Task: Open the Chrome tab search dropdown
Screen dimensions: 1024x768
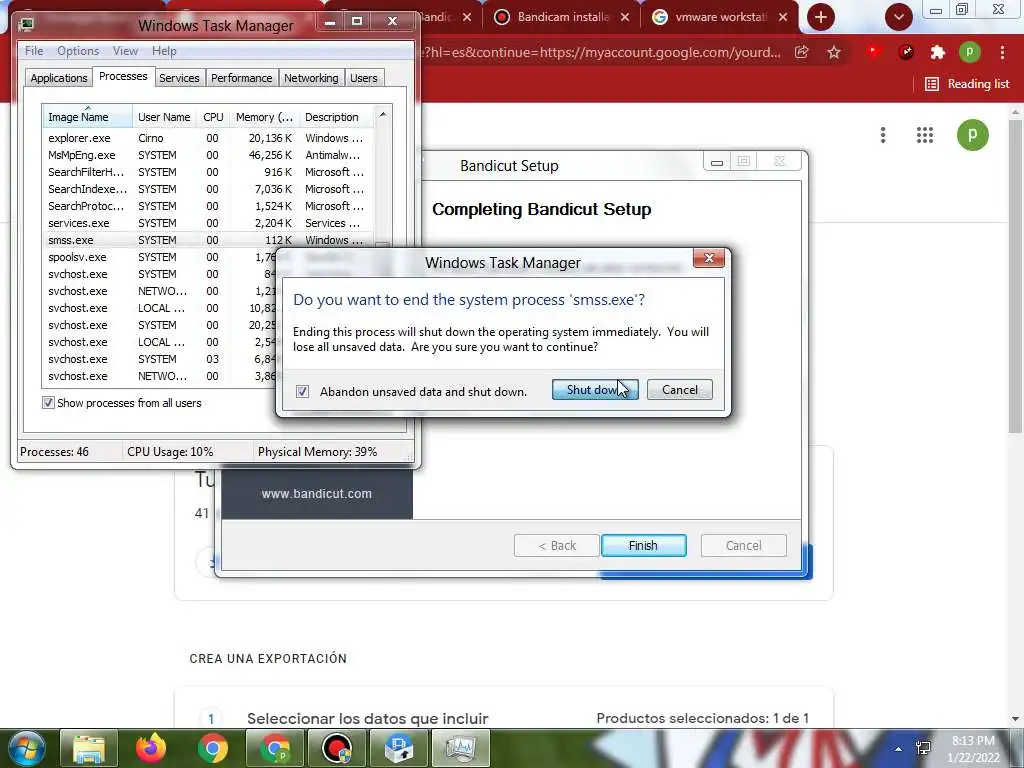Action: tap(899, 17)
